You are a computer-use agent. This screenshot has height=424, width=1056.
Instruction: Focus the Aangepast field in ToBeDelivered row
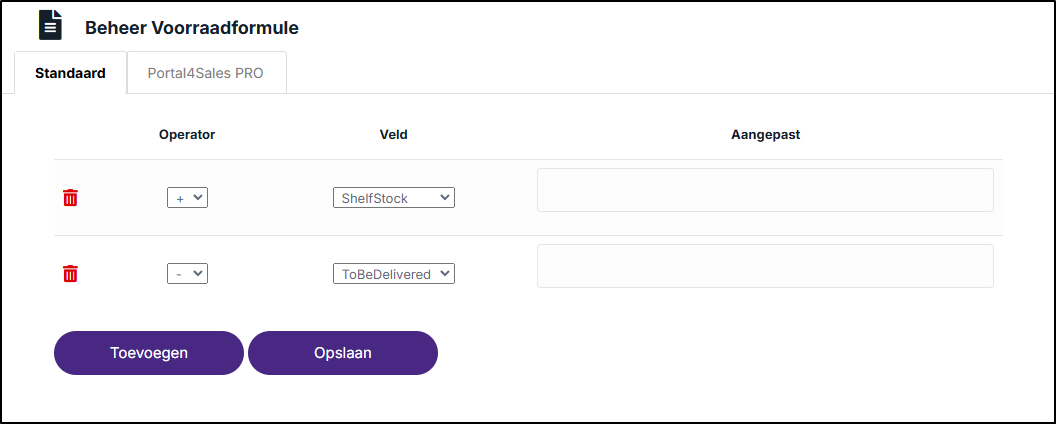point(765,266)
